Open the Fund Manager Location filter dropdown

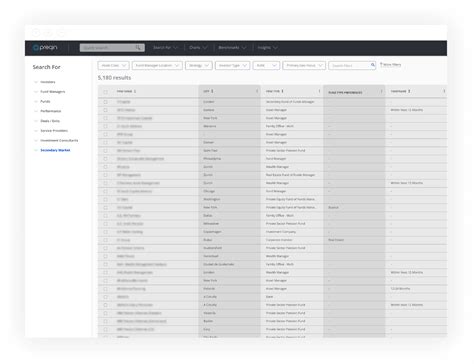point(157,65)
